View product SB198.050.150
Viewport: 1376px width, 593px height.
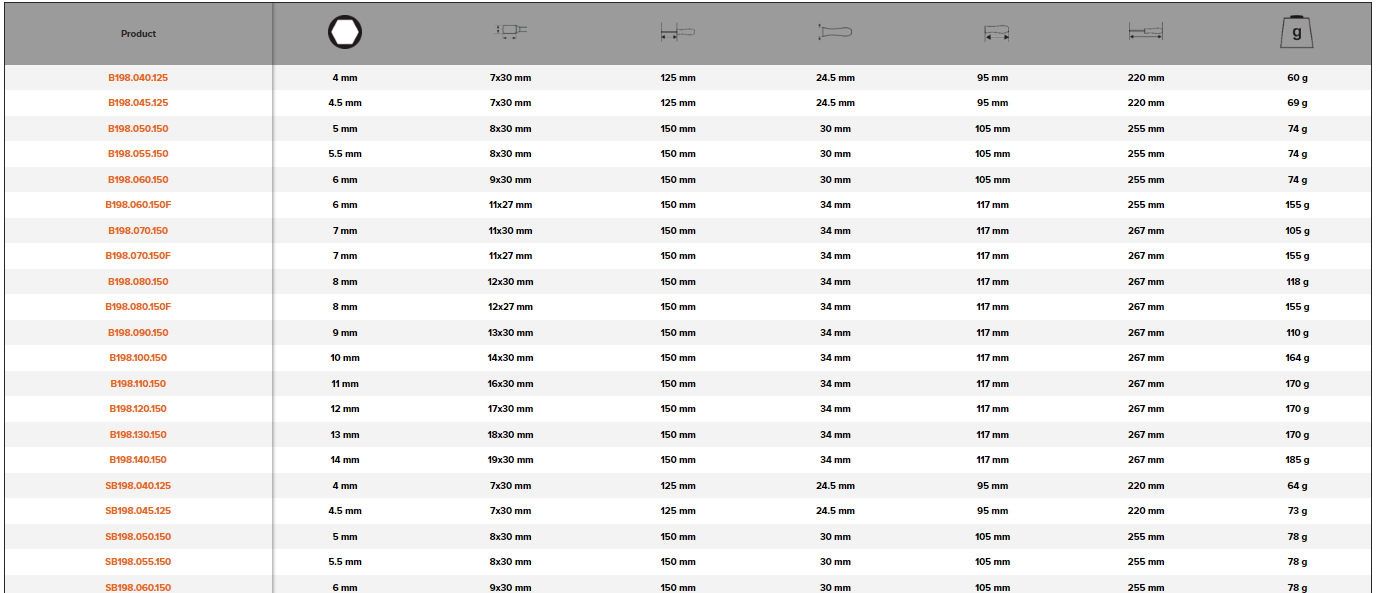pos(138,537)
